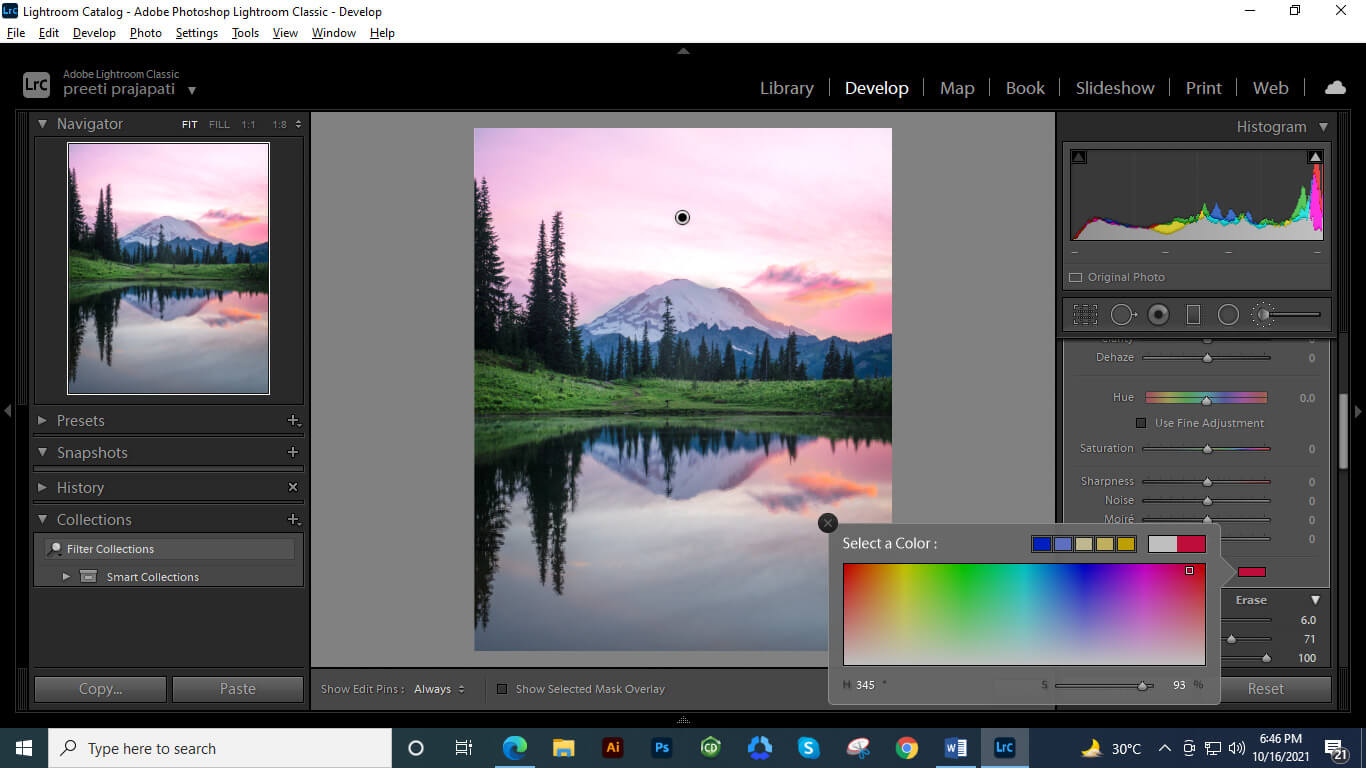Enable Use Fine Adjustment for Hue
1366x768 pixels.
pyautogui.click(x=1141, y=423)
